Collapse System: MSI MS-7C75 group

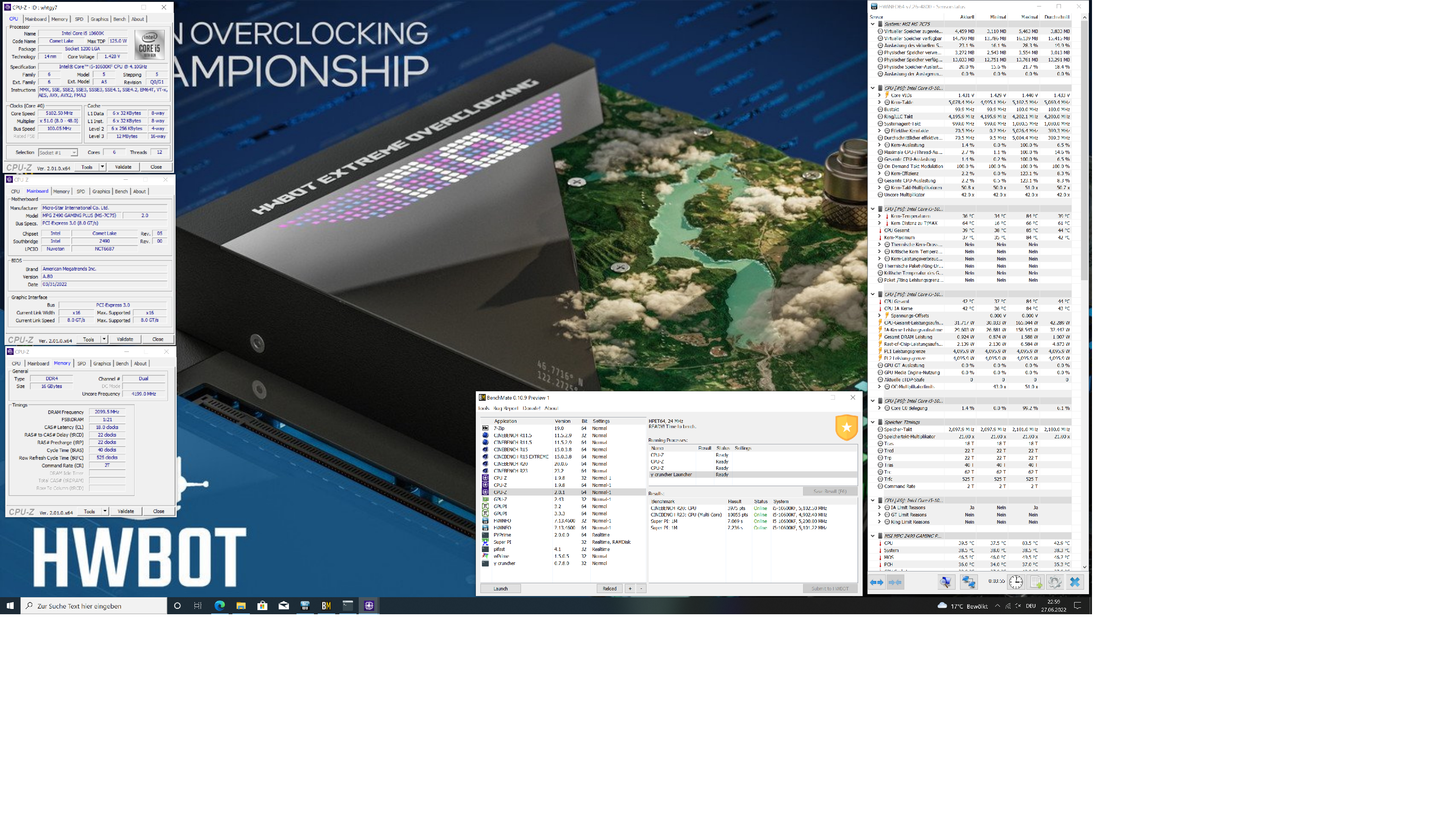873,24
